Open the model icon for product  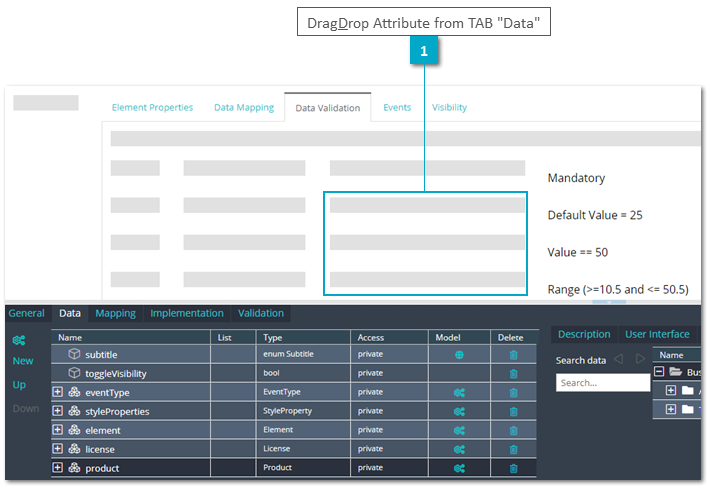pyautogui.click(x=459, y=469)
